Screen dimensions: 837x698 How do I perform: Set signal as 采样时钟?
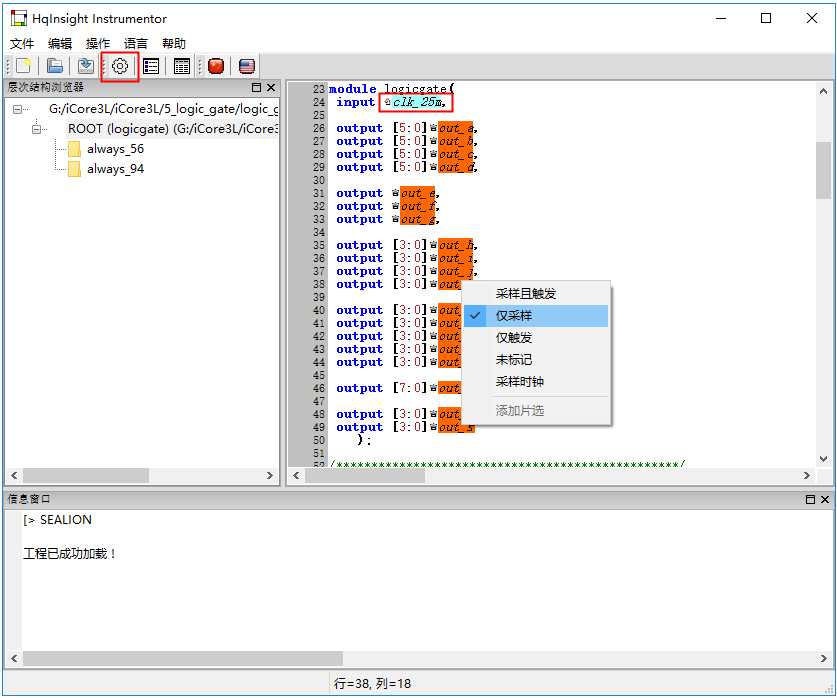520,382
